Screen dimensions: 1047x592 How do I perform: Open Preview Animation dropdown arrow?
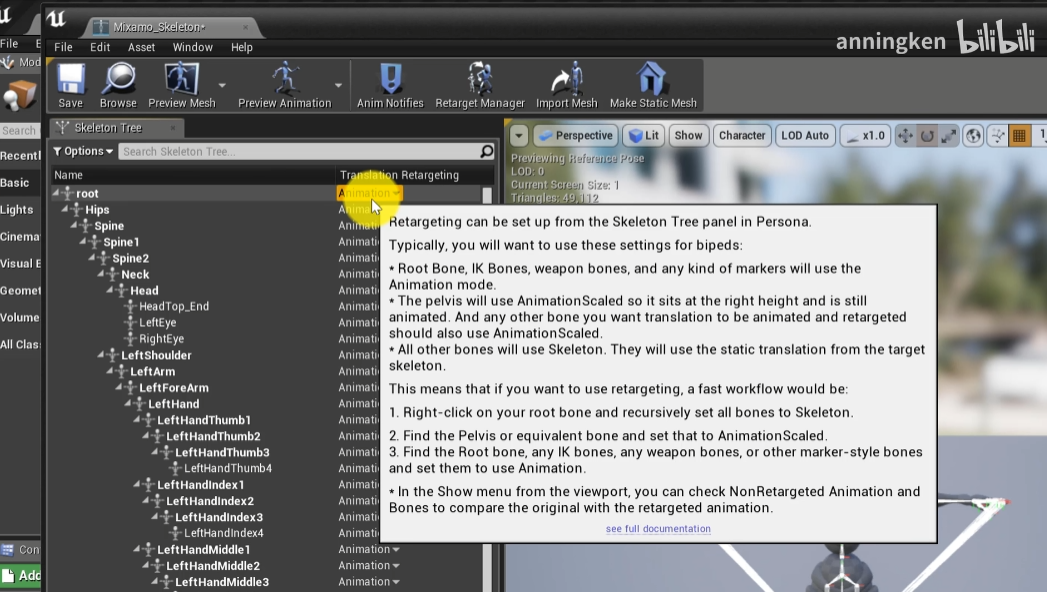click(x=338, y=85)
